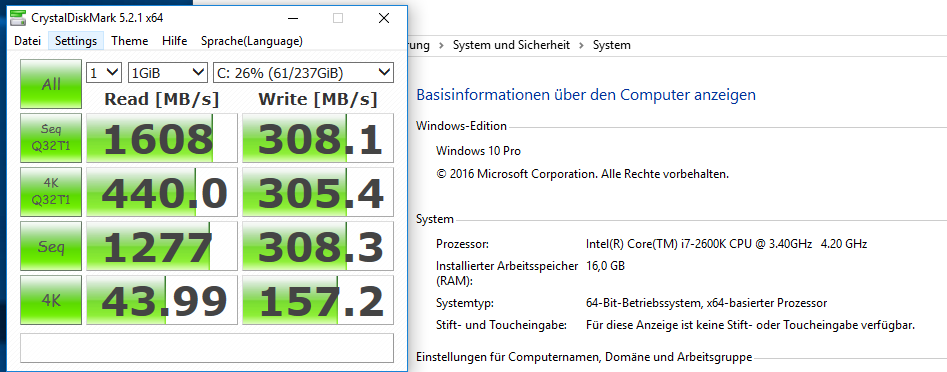Click the 'Windows 10 Pro' text

point(478,150)
